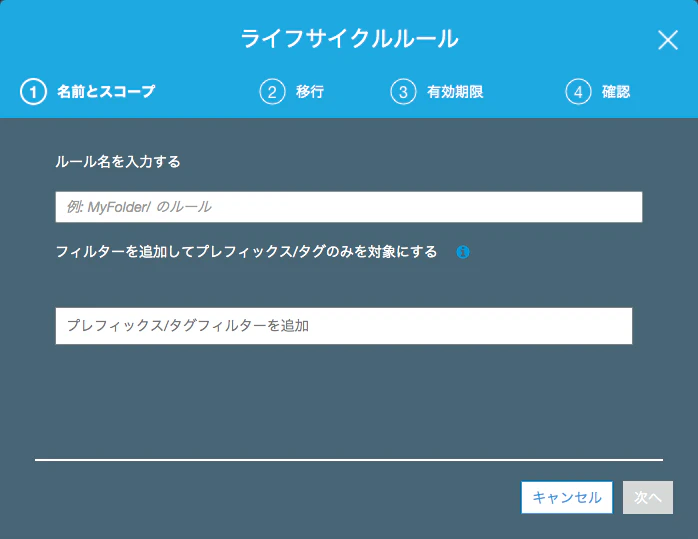The image size is (698, 539).
Task: Click the フィルターを追加してプレフィックス/タグのみを対象にする label
Action: (246, 252)
